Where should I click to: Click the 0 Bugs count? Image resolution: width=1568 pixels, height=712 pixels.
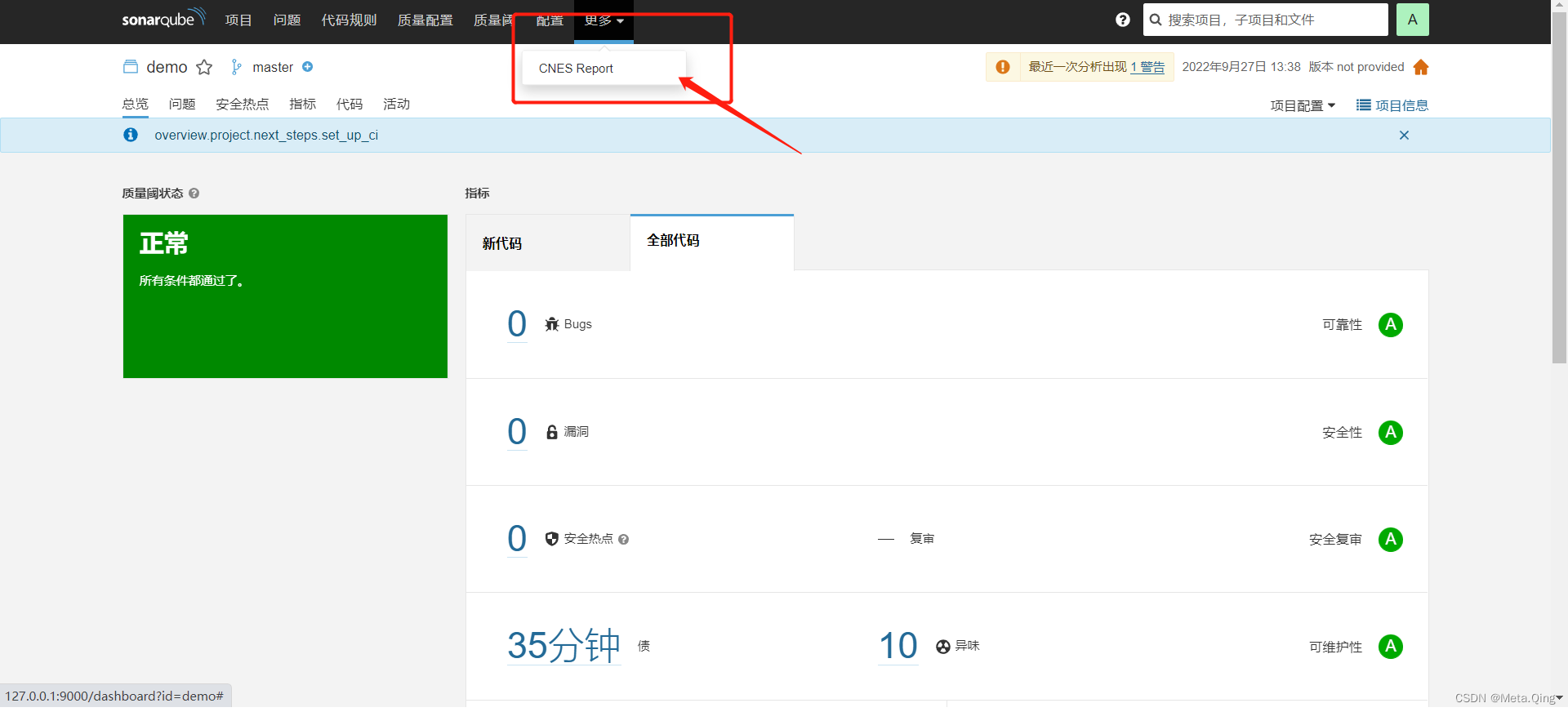tap(517, 324)
